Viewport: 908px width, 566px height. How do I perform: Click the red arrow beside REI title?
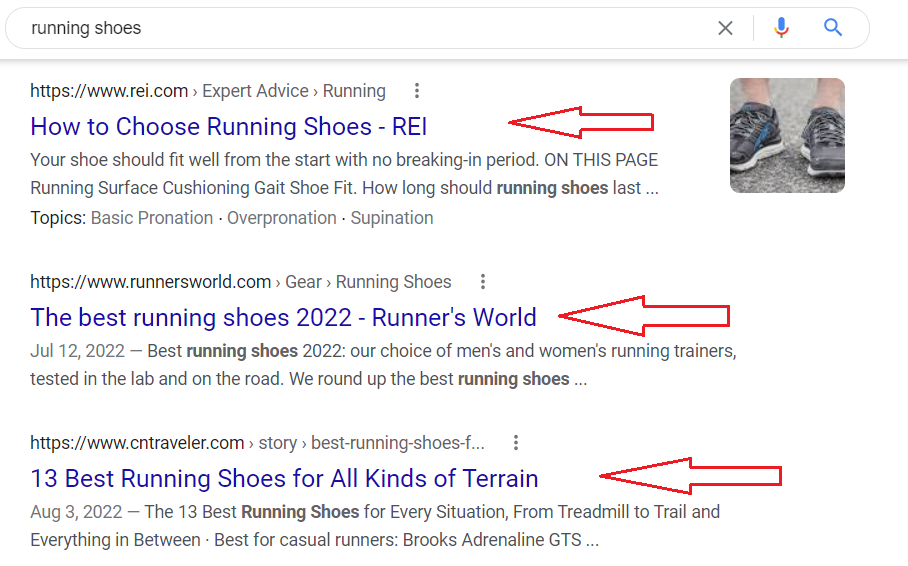click(581, 122)
